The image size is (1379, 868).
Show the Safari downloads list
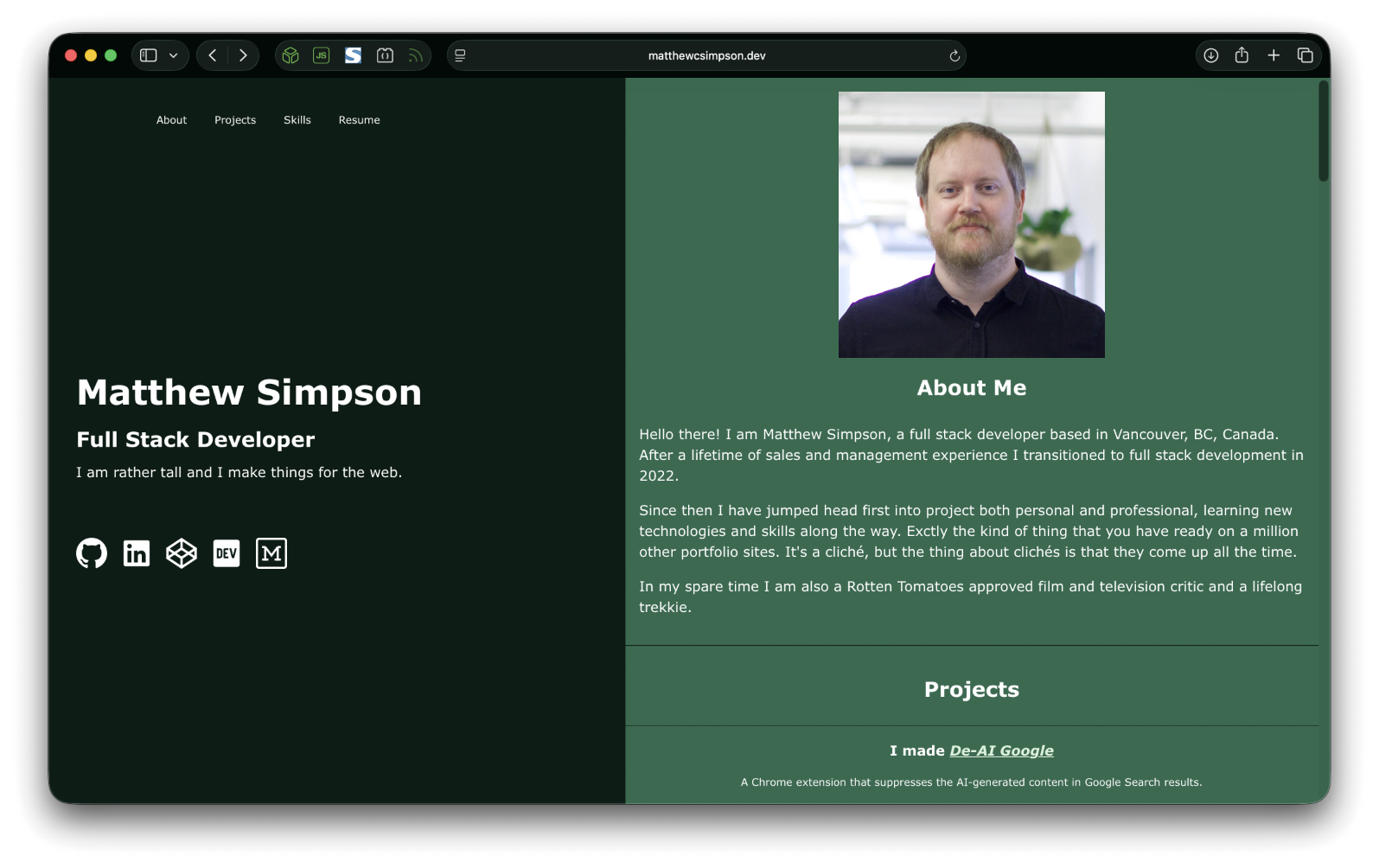click(1211, 55)
